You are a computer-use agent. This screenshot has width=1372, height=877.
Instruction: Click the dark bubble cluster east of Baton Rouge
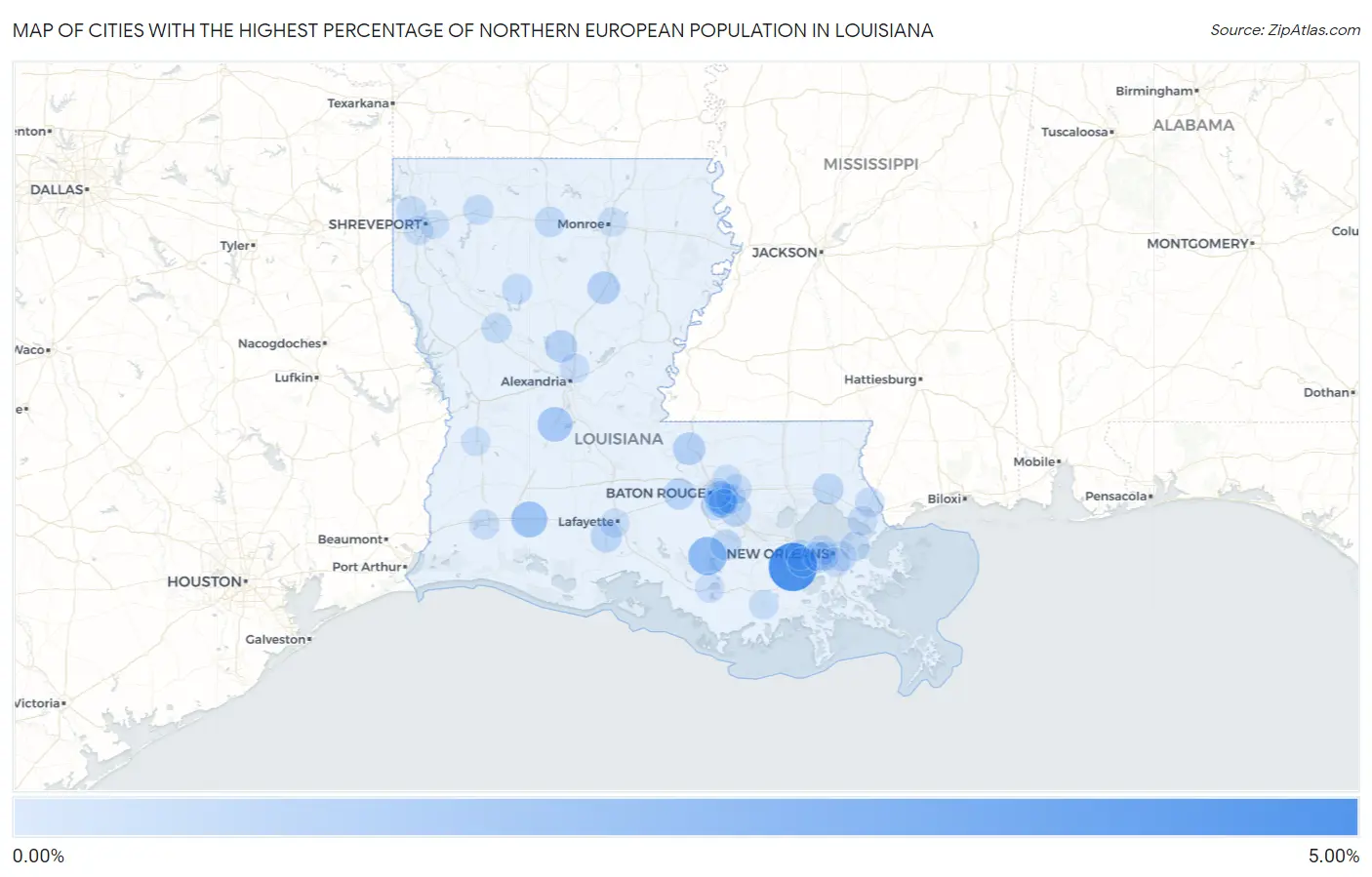(722, 499)
